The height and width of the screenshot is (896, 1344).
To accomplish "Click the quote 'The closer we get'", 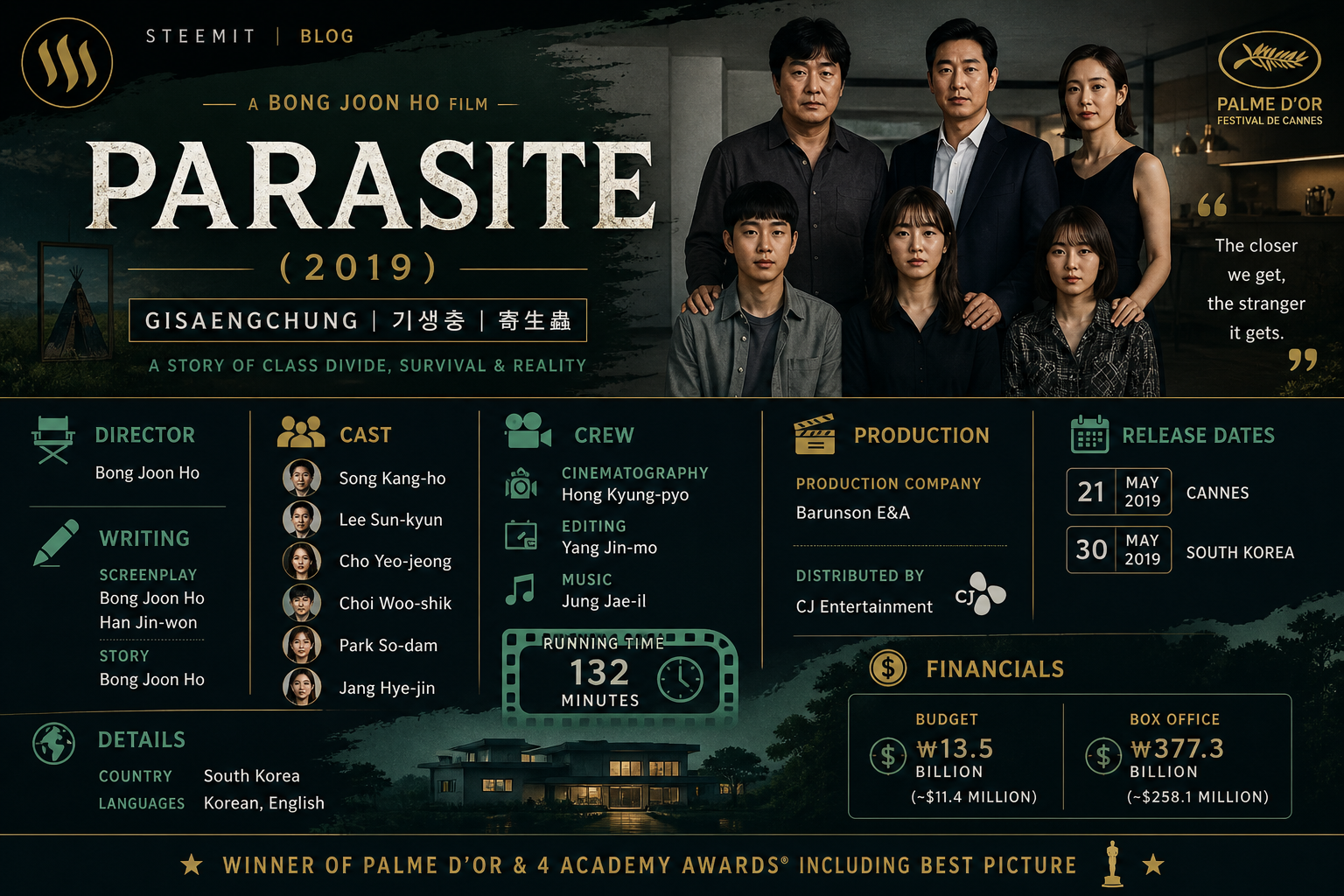I will click(1256, 289).
